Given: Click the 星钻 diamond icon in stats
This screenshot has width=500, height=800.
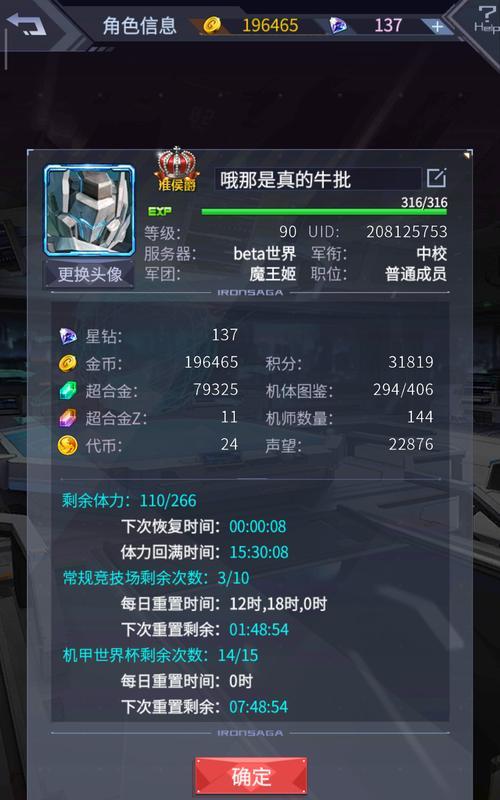Looking at the screenshot, I should [67, 336].
